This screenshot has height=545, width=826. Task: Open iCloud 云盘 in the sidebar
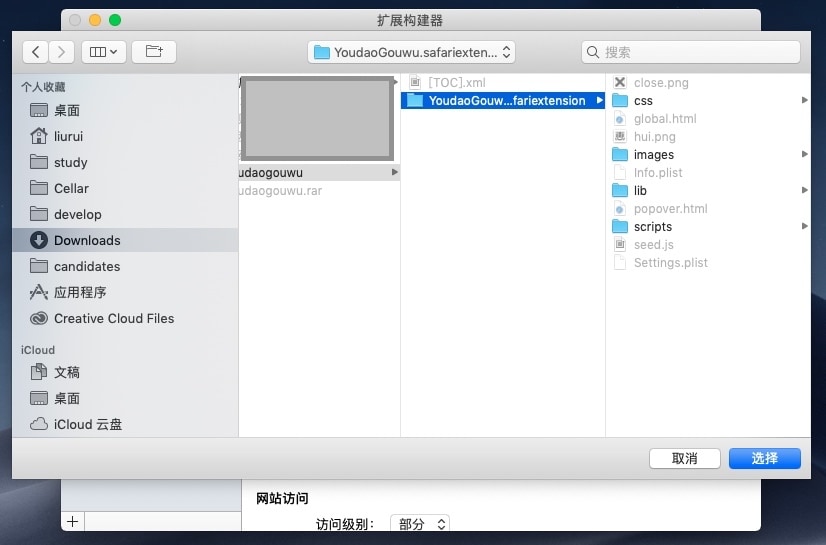(87, 424)
